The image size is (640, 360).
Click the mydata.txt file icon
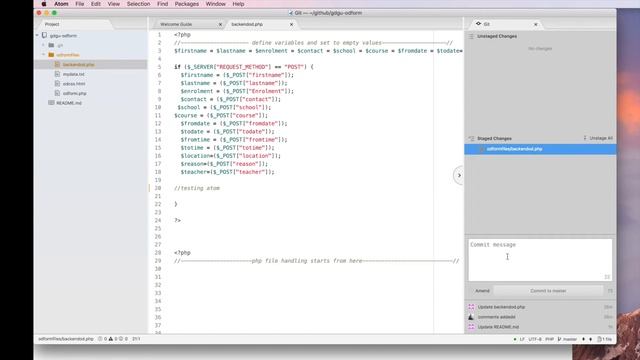(58, 74)
